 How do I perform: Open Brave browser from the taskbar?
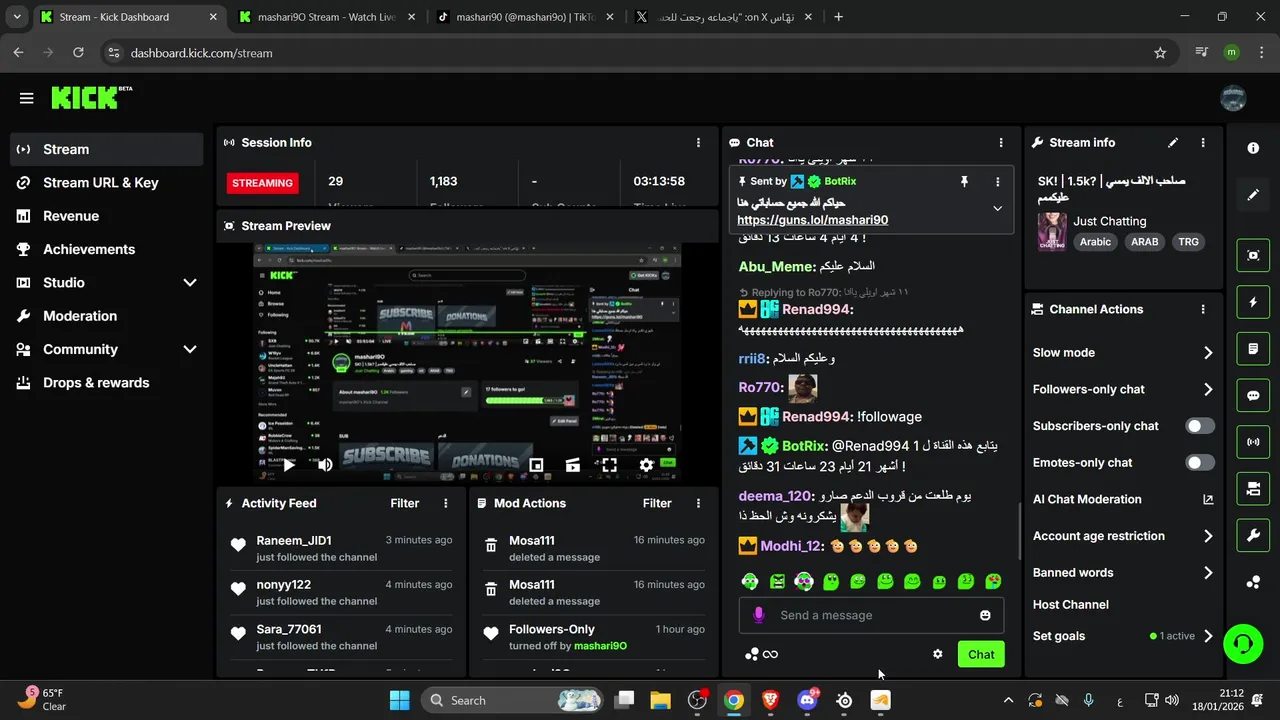[770, 700]
